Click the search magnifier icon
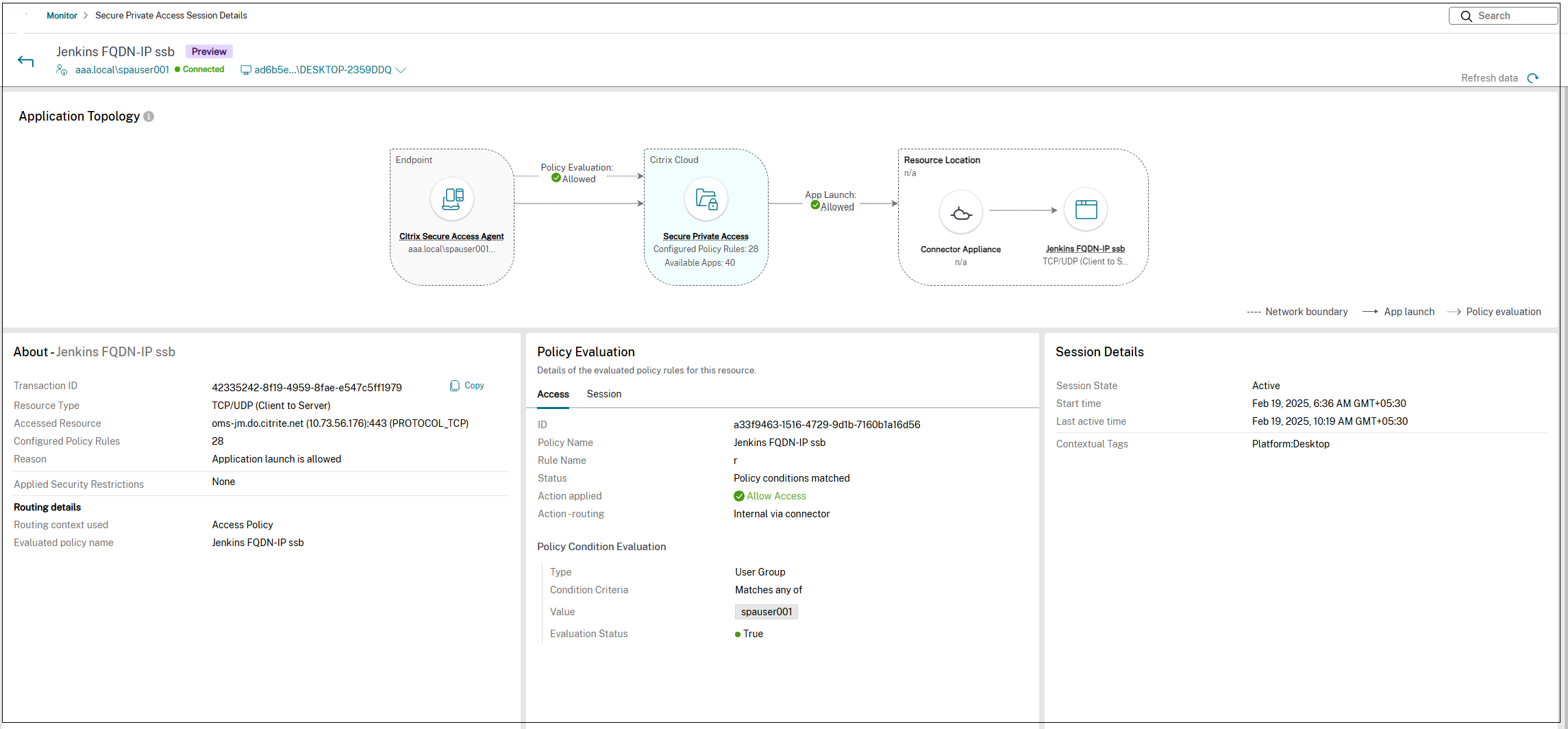Image resolution: width=1568 pixels, height=729 pixels. 1466,15
